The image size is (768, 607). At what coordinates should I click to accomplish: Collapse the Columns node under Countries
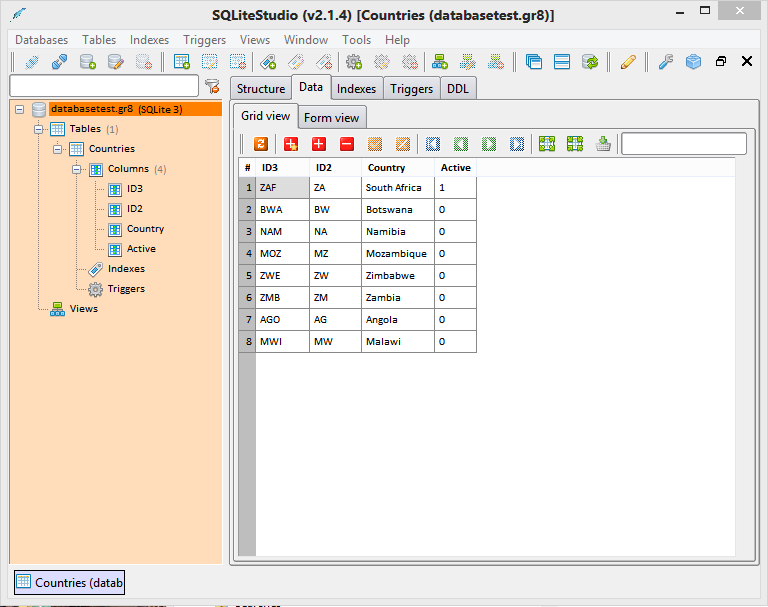77,169
